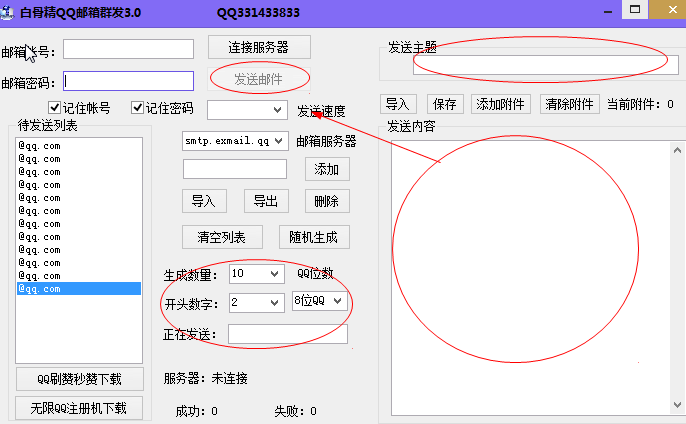Select the first @qq.com list entry

tap(79, 145)
